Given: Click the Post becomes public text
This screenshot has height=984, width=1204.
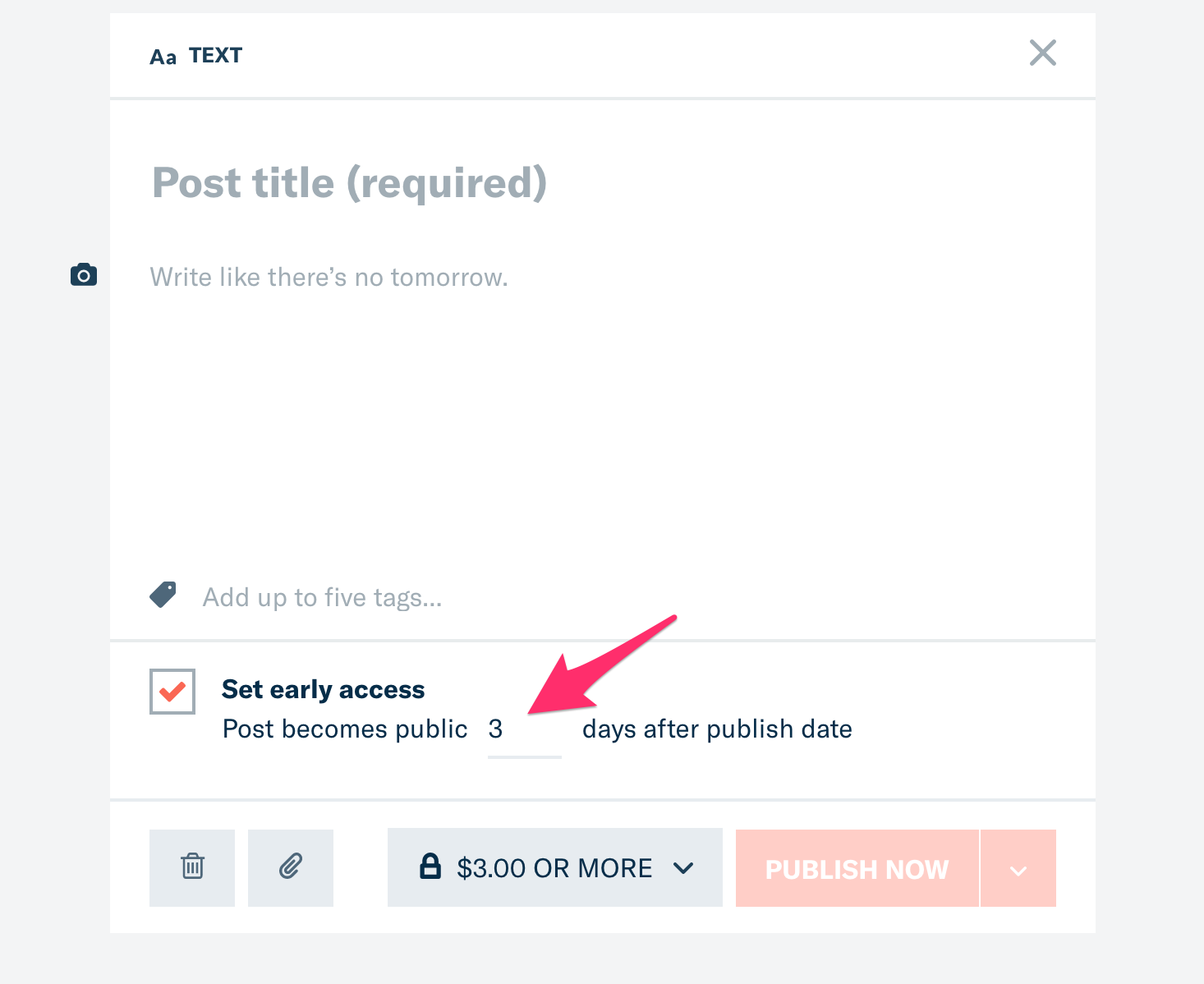Looking at the screenshot, I should (x=345, y=729).
